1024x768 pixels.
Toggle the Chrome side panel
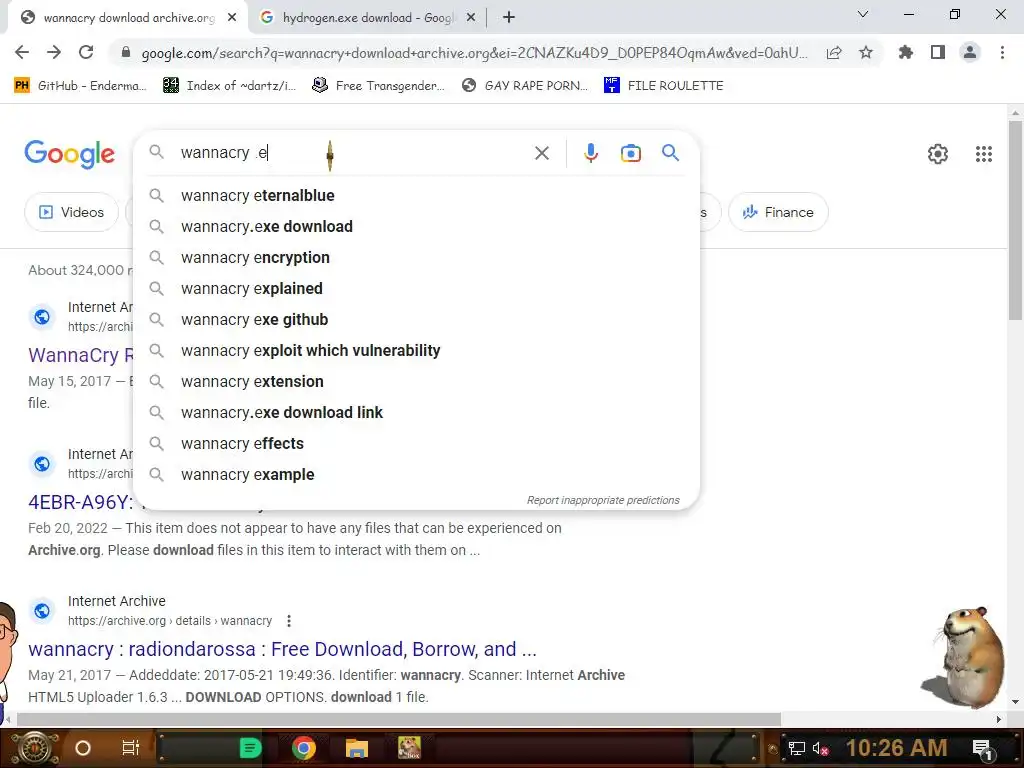pos(938,52)
